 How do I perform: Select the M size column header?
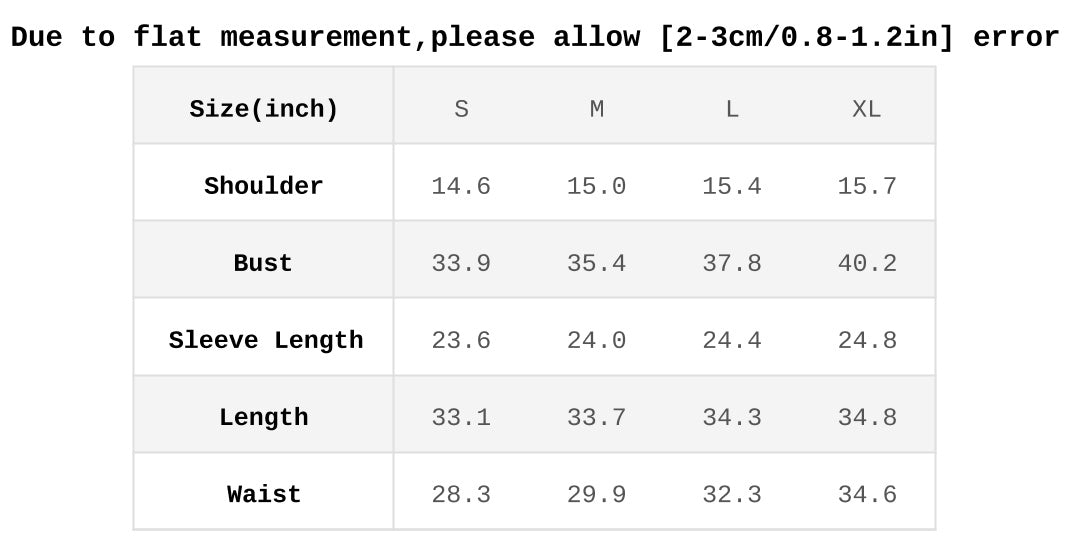(597, 109)
